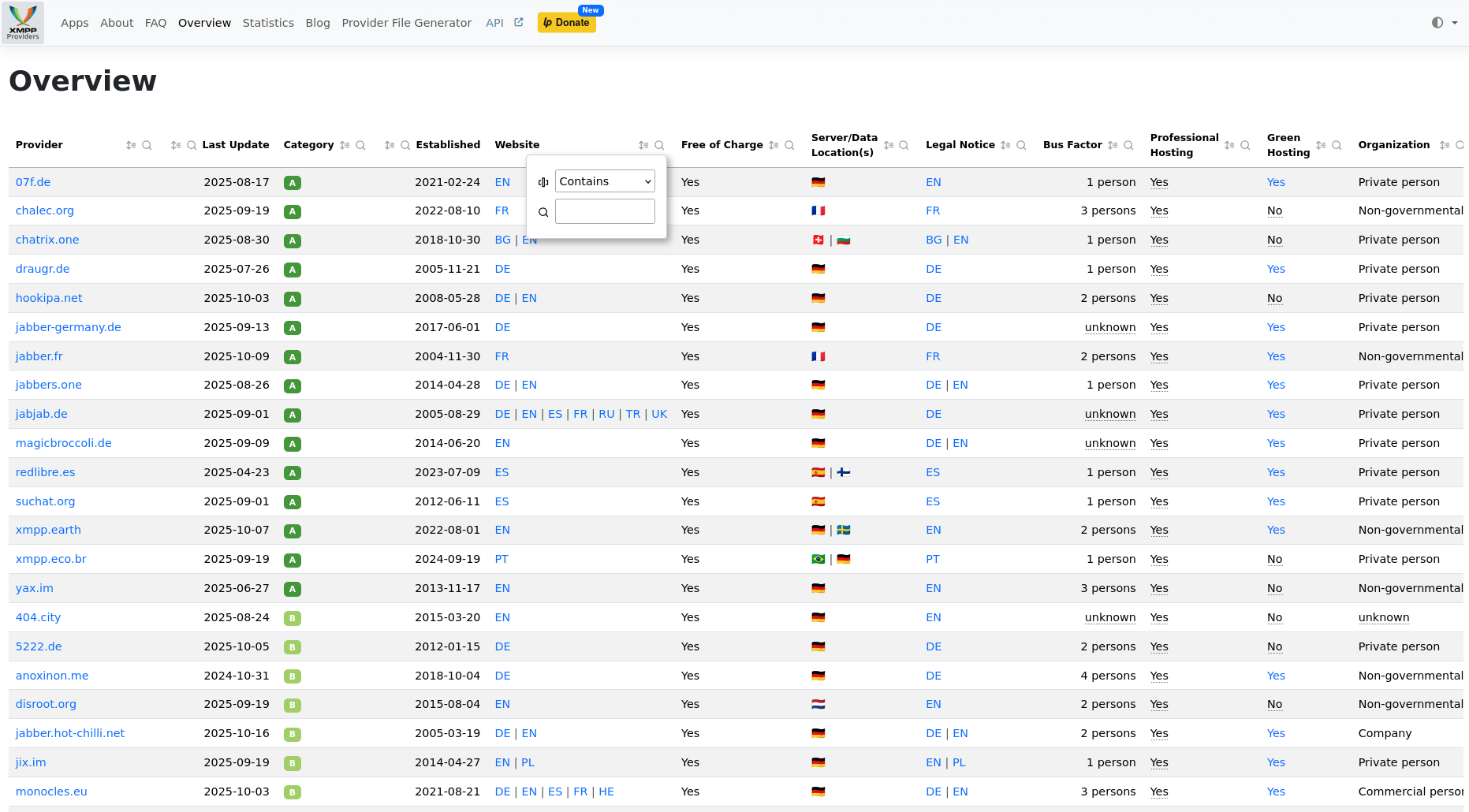The image size is (1469, 812).
Task: Sort the Green Hosting column
Action: coord(1321,145)
